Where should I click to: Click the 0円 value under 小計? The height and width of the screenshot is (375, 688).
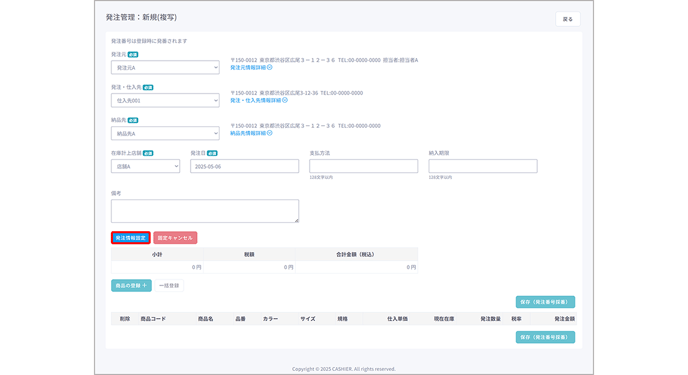click(196, 267)
